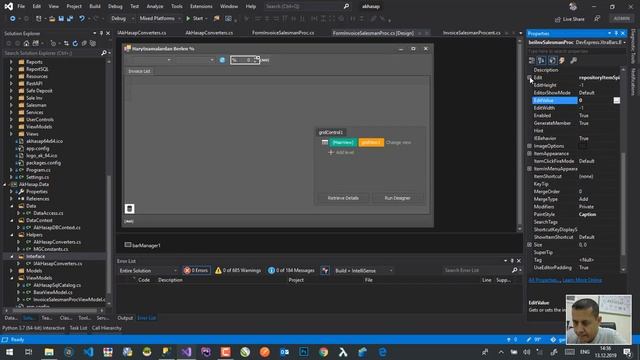Click the component icon at form bottom-left

click(129, 209)
